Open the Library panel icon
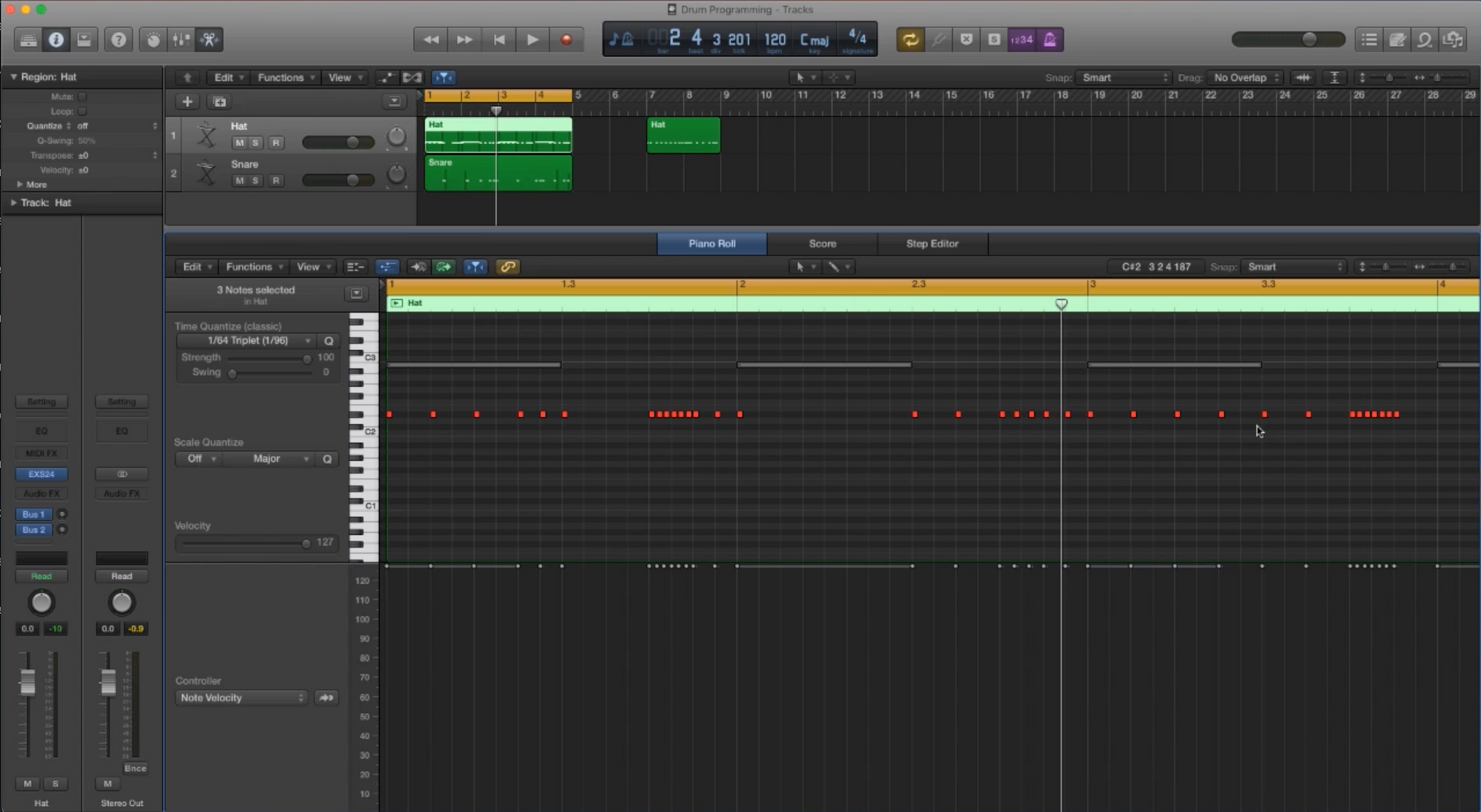1481x812 pixels. click(28, 40)
